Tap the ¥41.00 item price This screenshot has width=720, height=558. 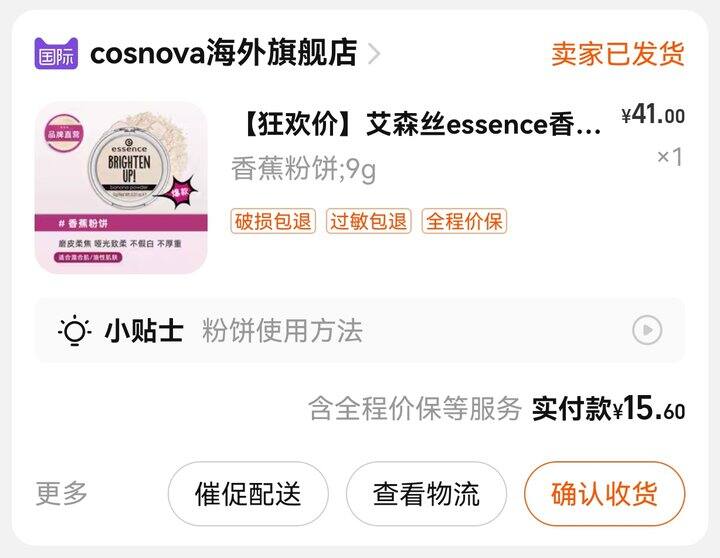[x=652, y=114]
